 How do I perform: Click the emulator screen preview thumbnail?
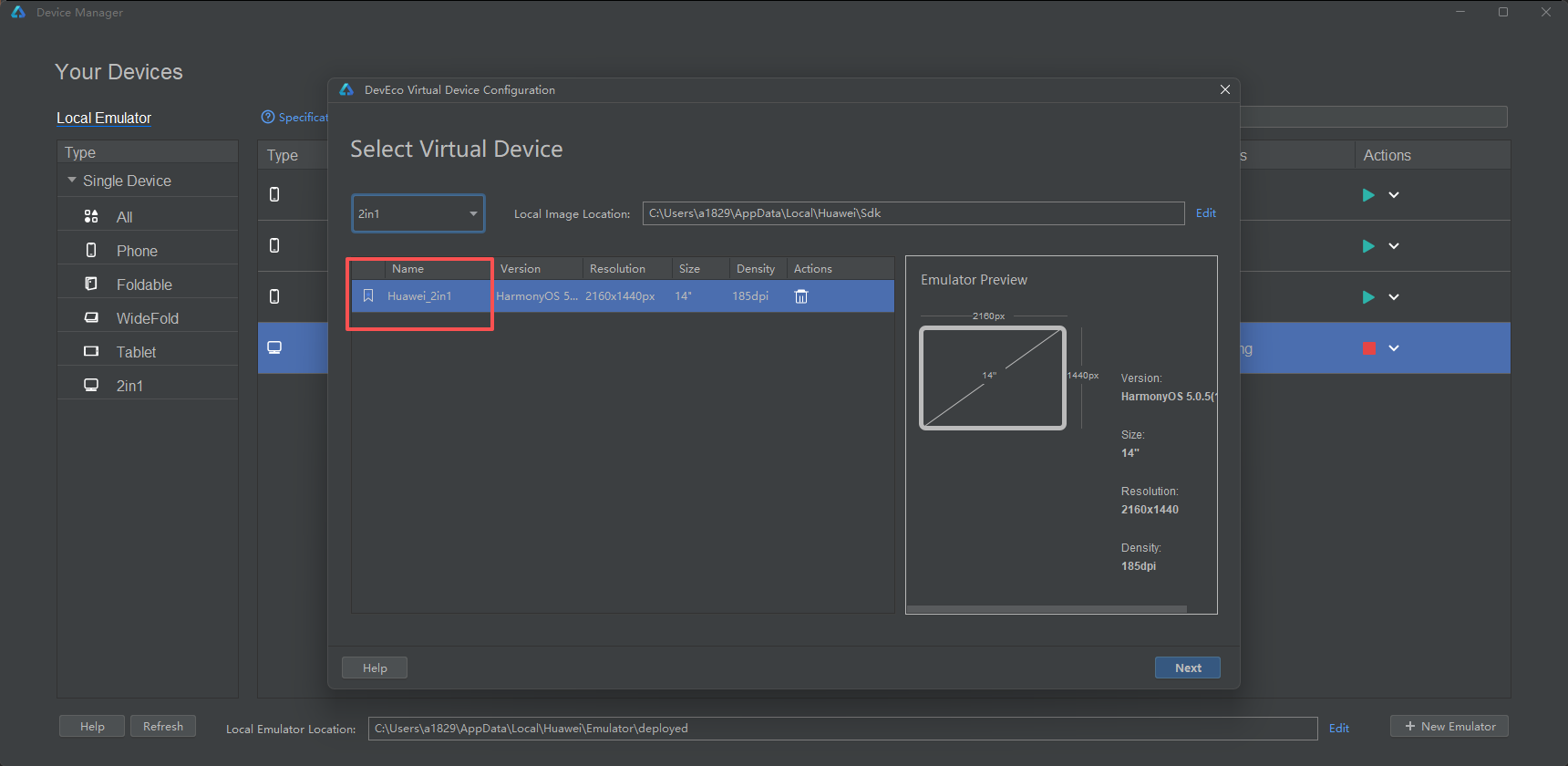(x=993, y=378)
